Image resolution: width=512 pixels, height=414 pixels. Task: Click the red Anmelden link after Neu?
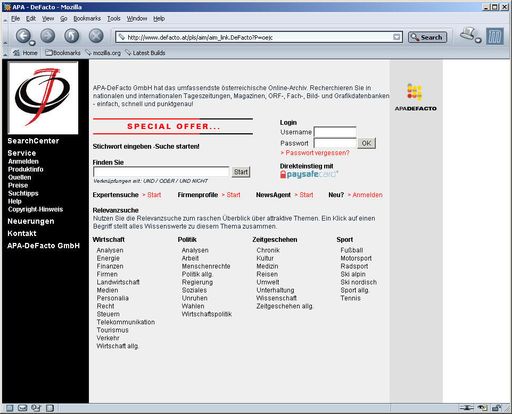365,195
